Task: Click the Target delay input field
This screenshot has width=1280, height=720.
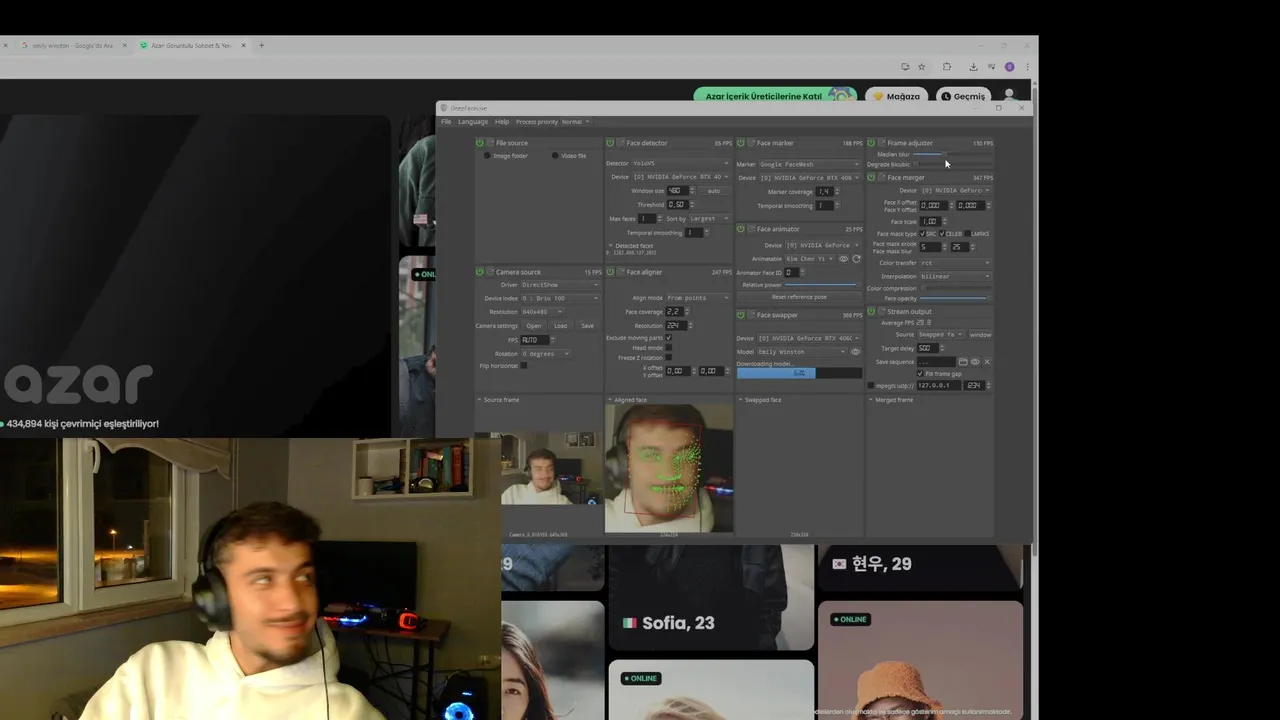Action: point(927,348)
